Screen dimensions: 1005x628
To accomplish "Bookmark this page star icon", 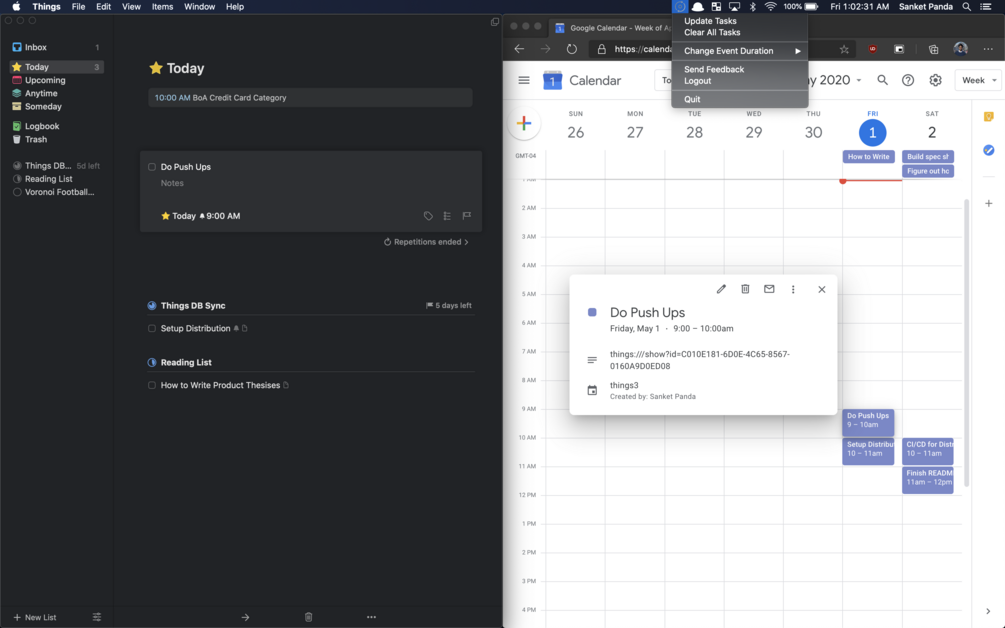I will (844, 49).
